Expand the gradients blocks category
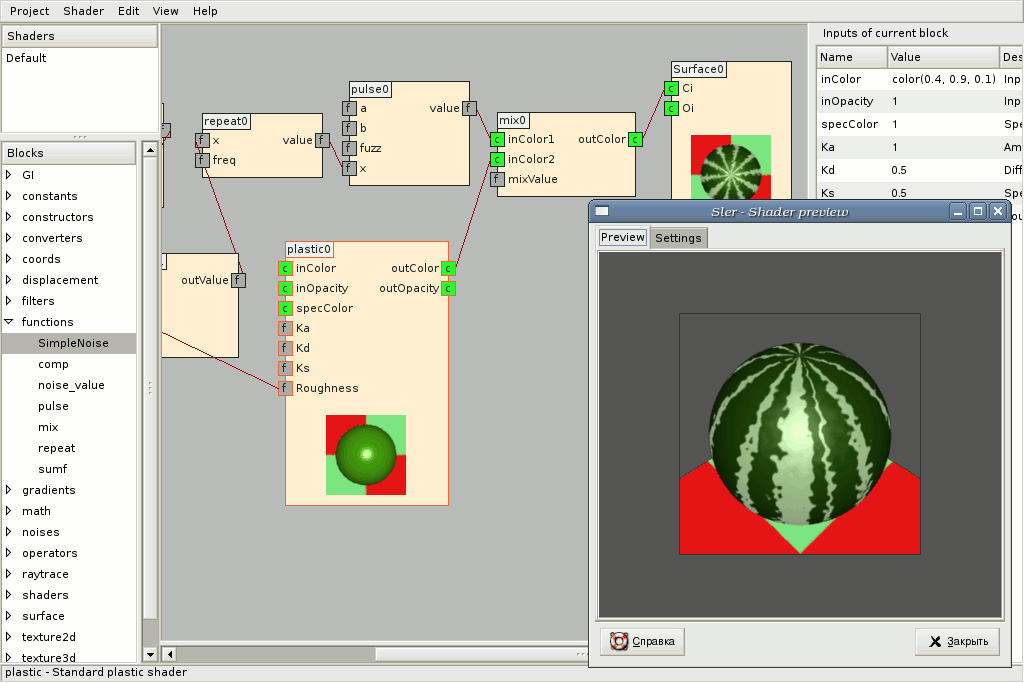 (x=9, y=490)
